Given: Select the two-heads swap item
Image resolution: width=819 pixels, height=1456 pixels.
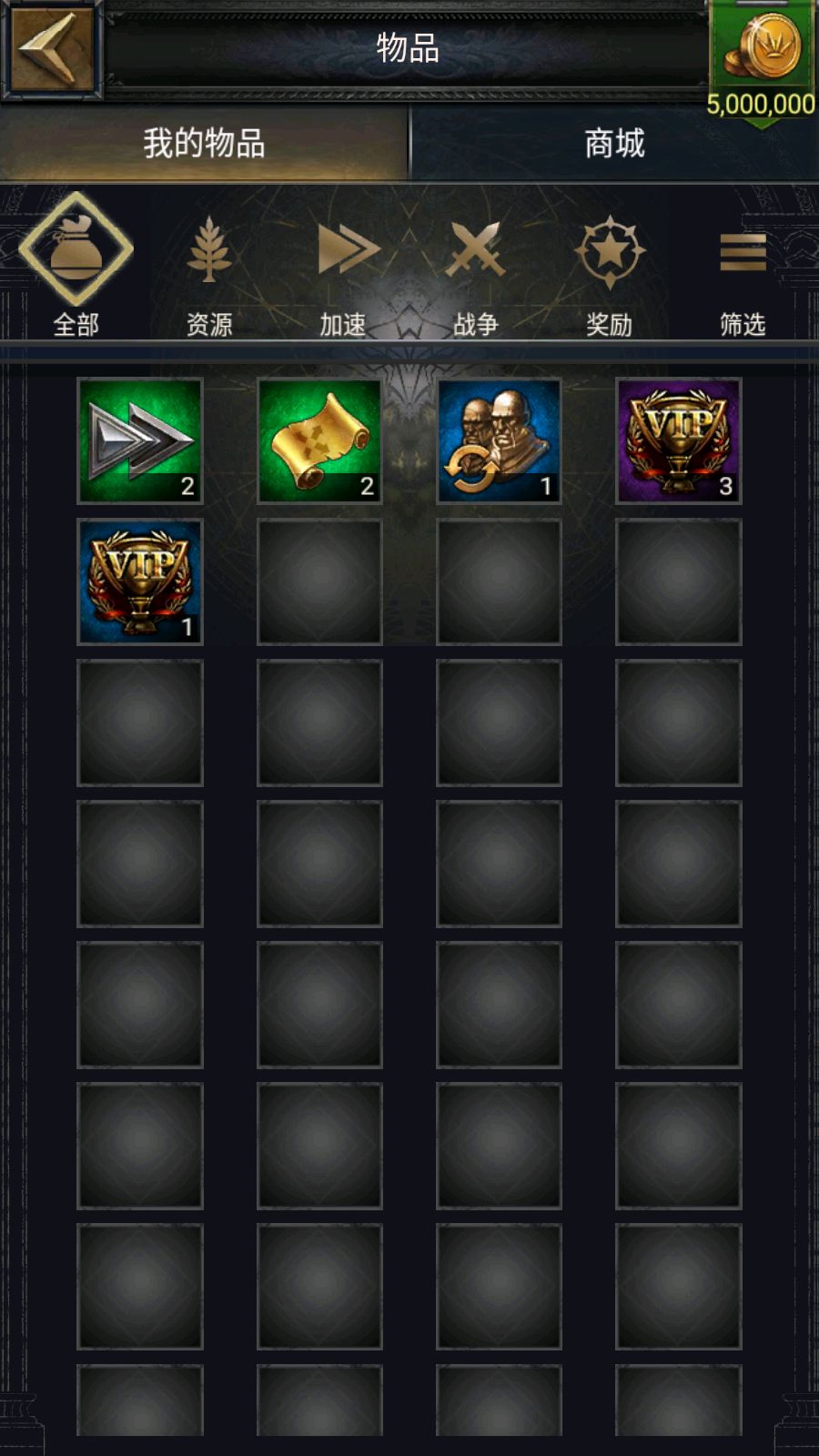Looking at the screenshot, I should pyautogui.click(x=499, y=441).
